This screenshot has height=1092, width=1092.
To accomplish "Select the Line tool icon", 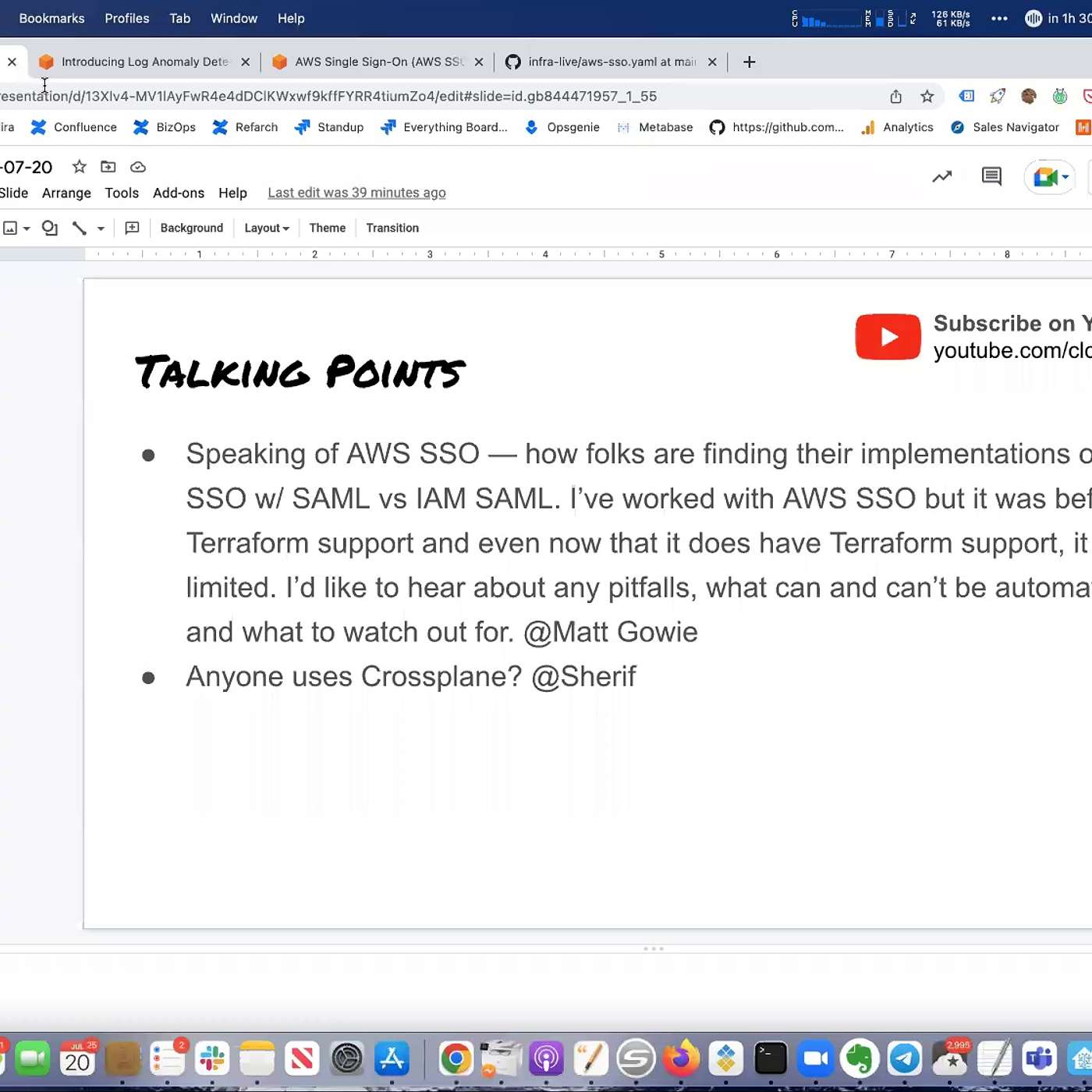I will [x=79, y=228].
